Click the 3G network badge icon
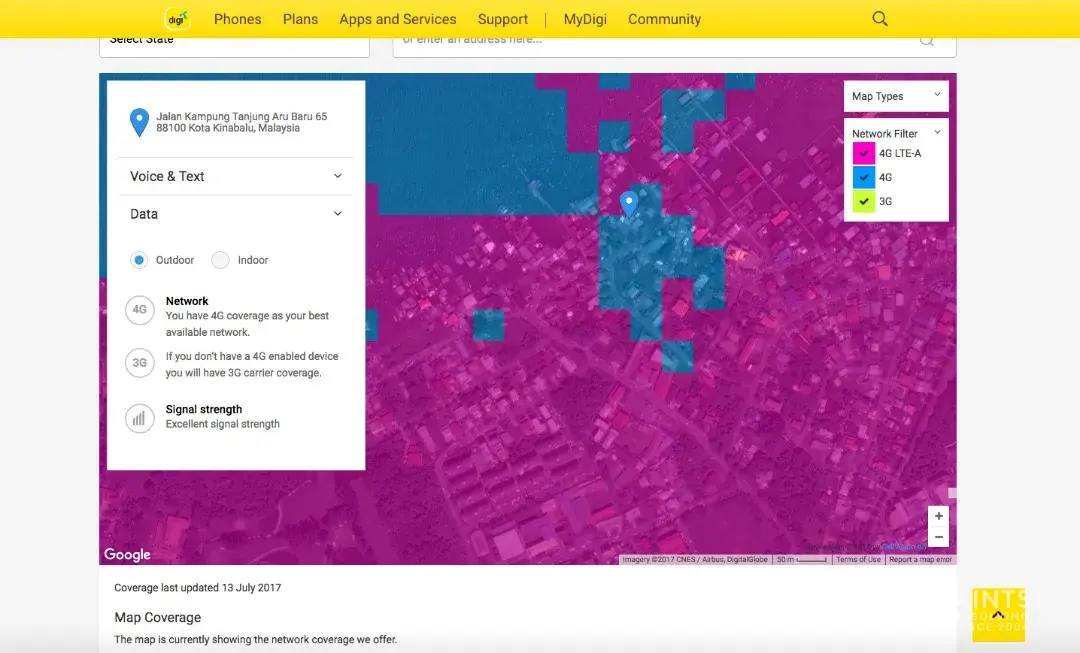The image size is (1080, 653). 140,363
